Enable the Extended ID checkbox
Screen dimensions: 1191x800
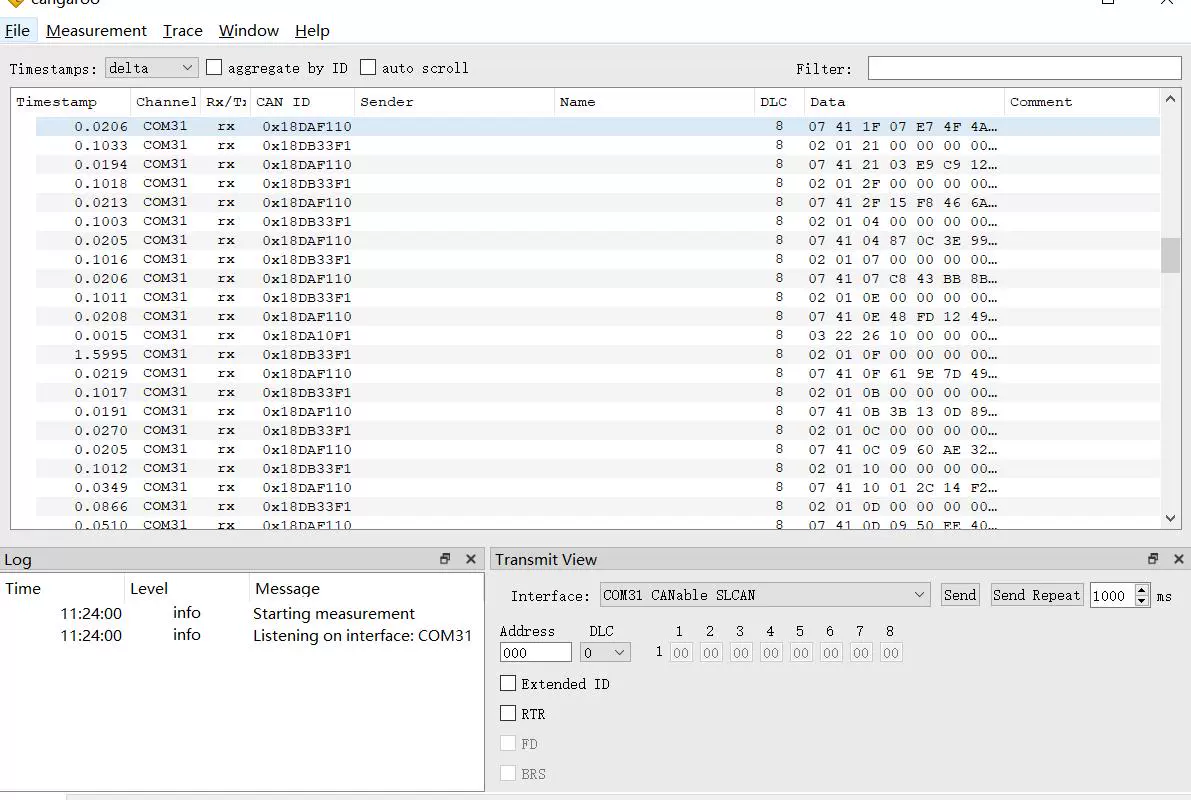[508, 683]
